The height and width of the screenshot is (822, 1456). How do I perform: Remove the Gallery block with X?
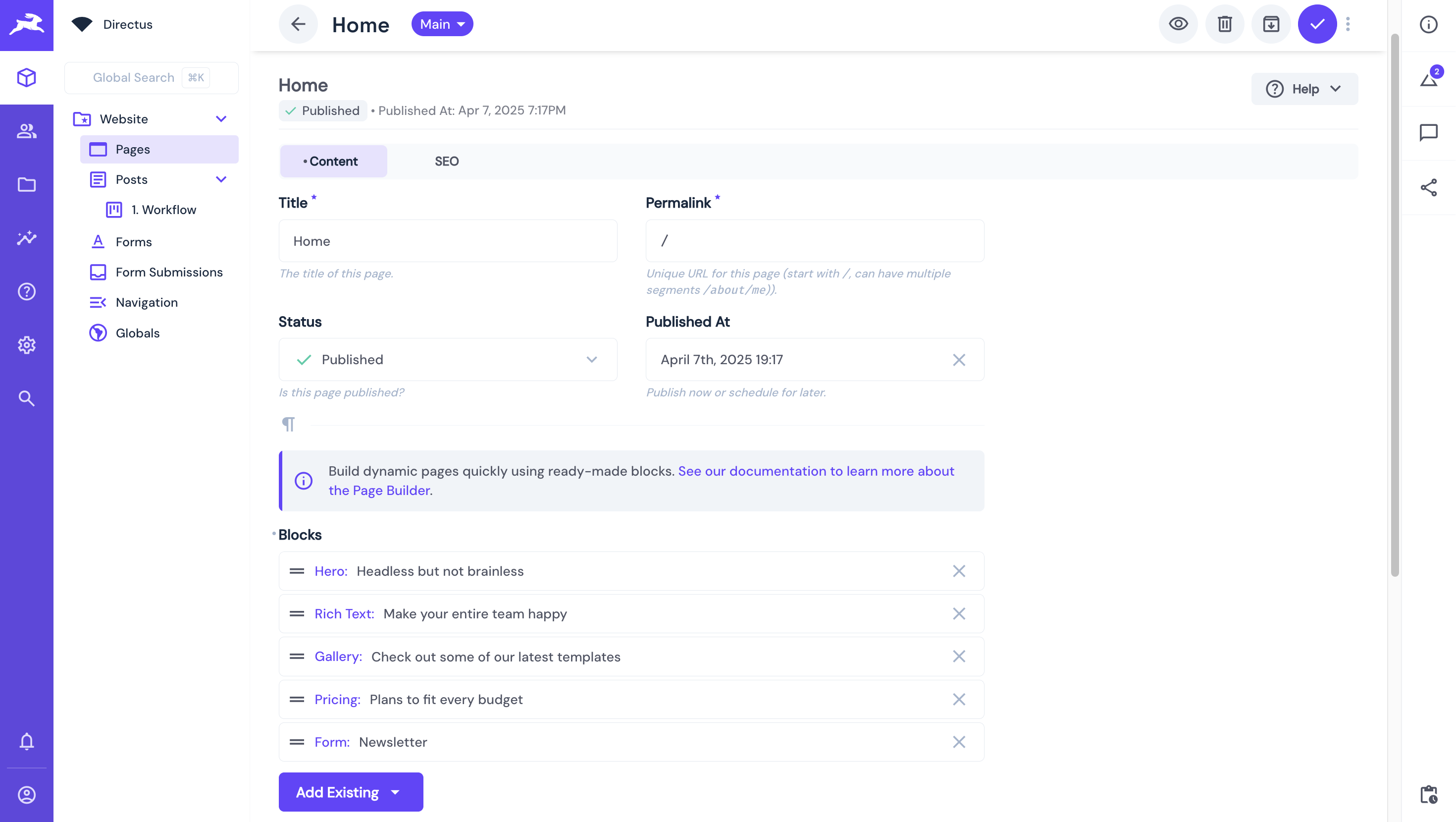pos(959,657)
